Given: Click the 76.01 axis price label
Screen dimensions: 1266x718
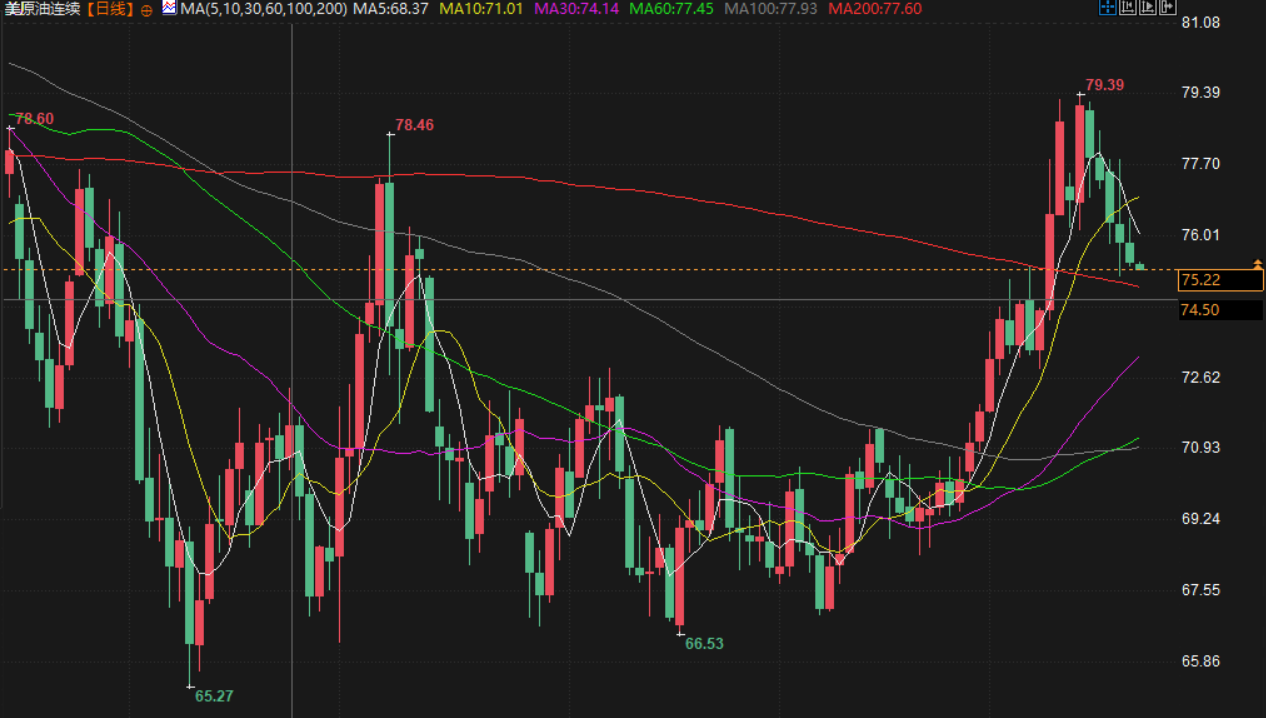Looking at the screenshot, I should [x=1201, y=235].
